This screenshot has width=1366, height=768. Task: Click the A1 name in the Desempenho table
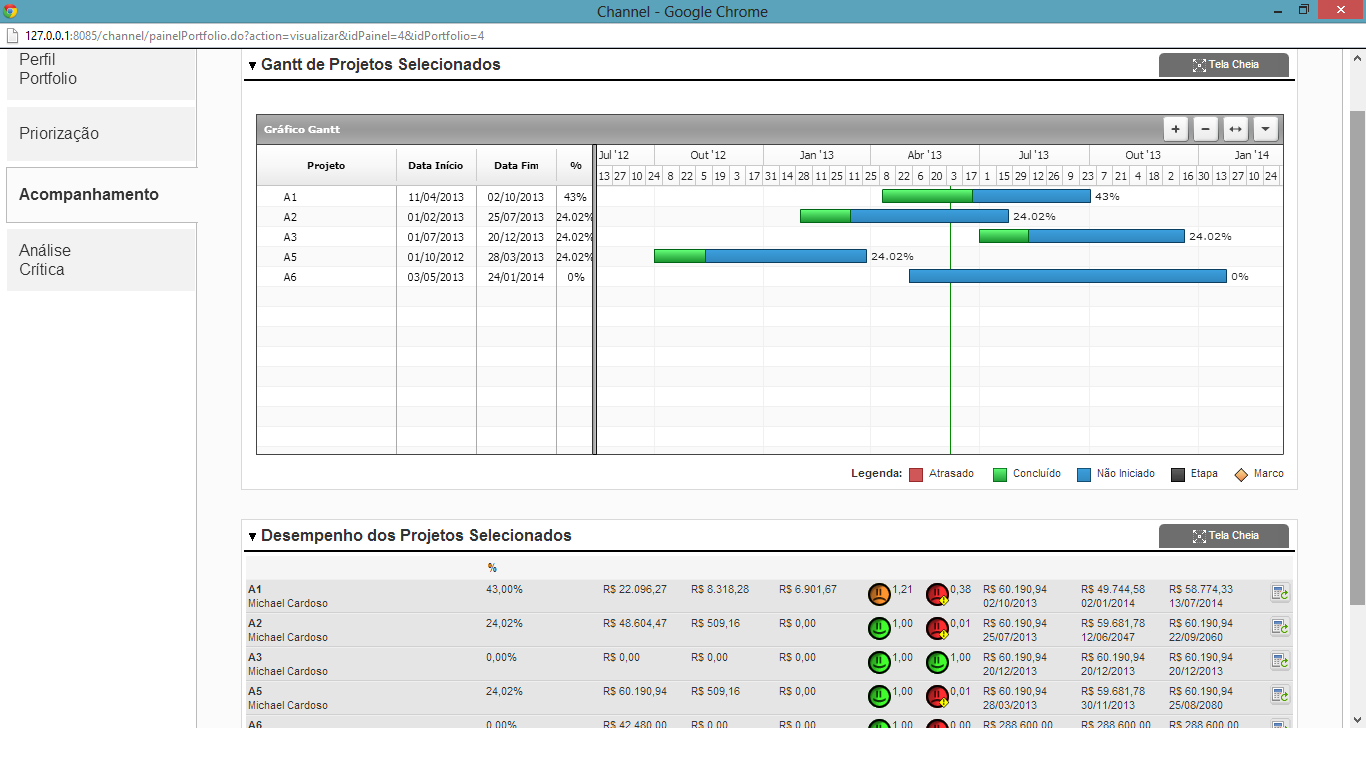coord(255,590)
